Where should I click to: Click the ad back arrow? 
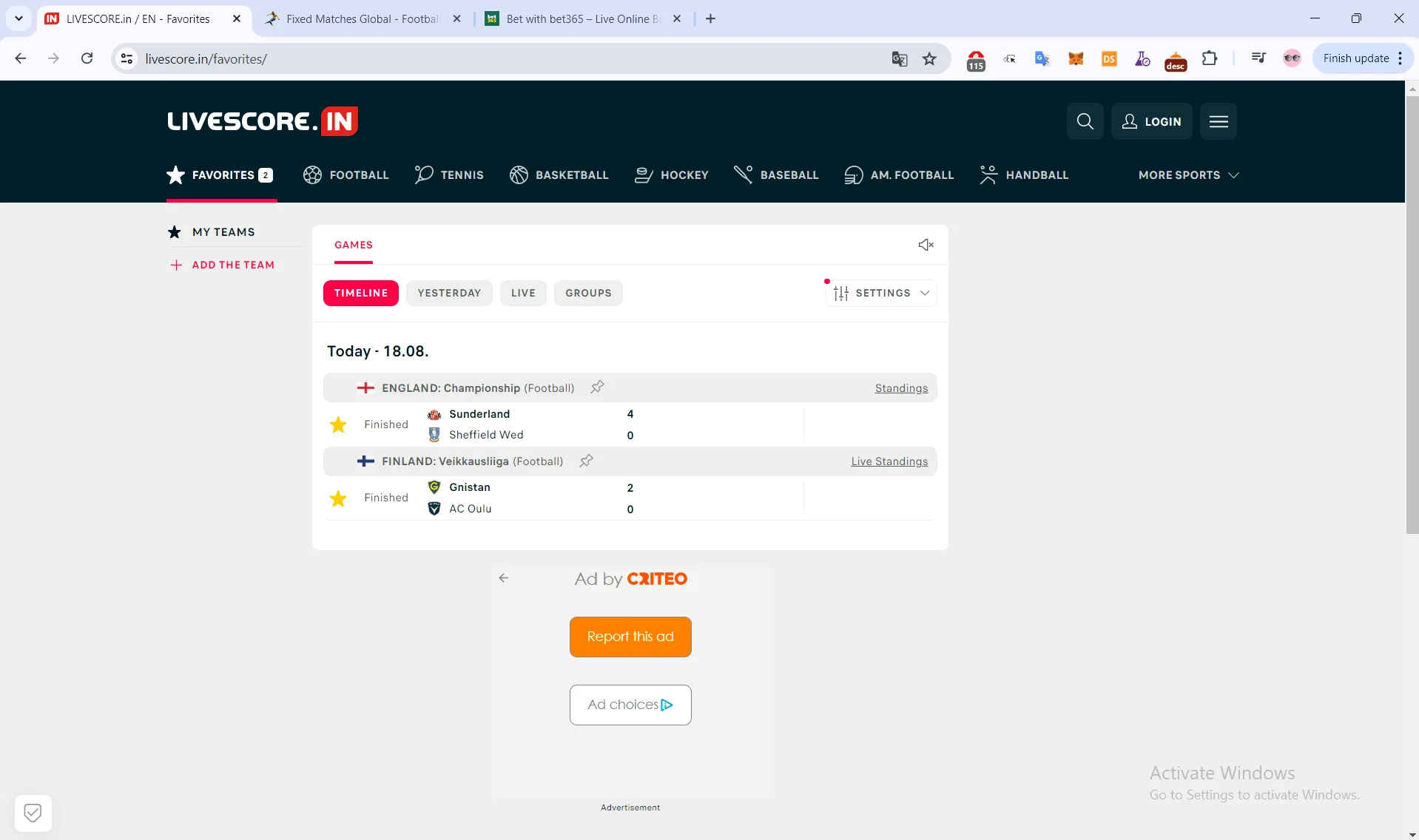tap(504, 578)
